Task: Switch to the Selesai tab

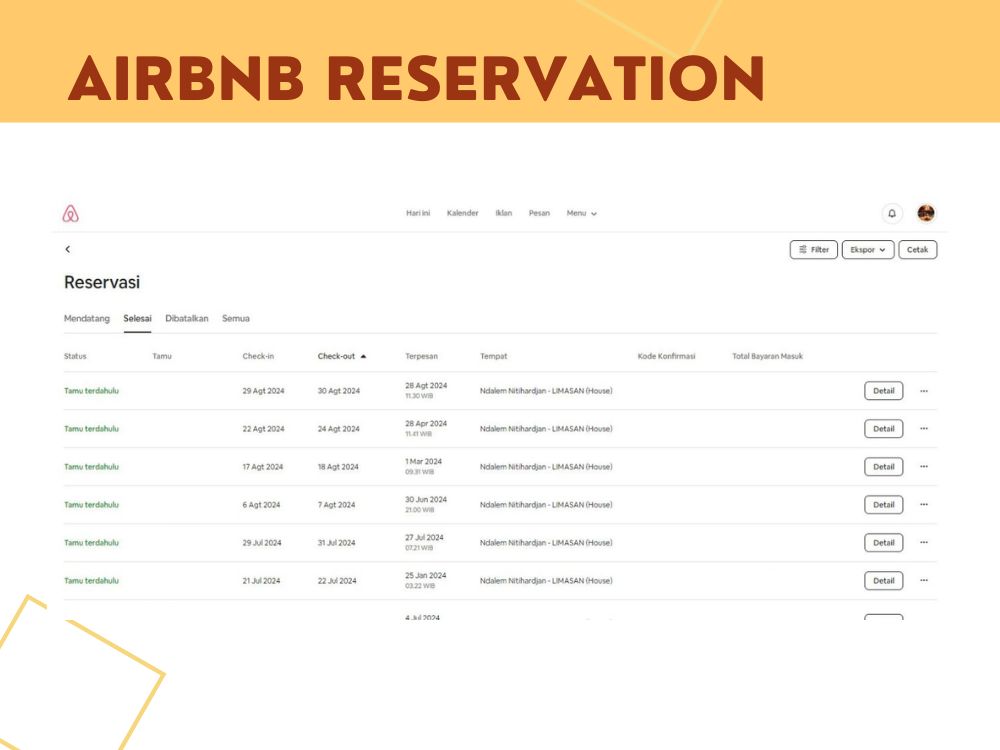Action: pos(137,318)
